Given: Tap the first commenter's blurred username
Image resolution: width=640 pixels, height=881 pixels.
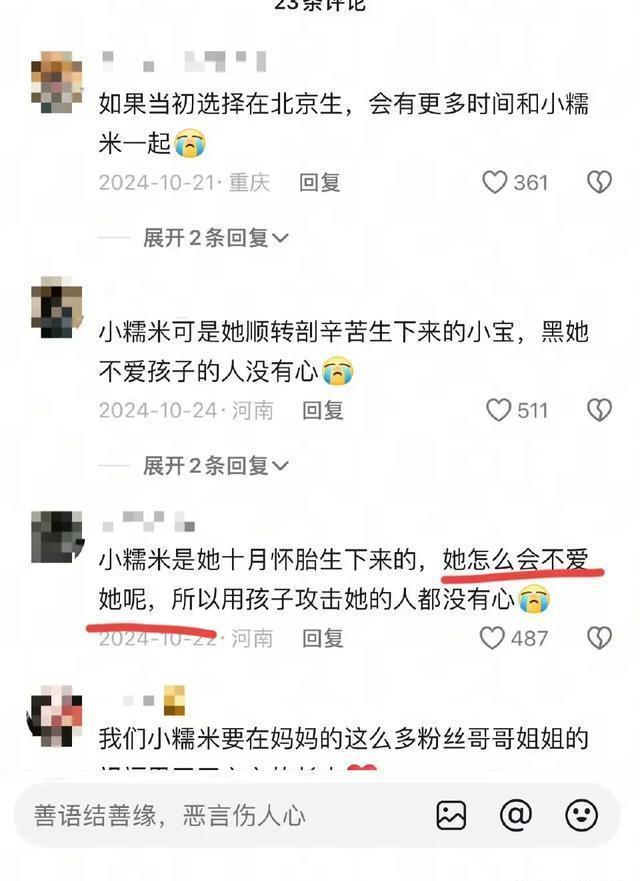Looking at the screenshot, I should [183, 61].
